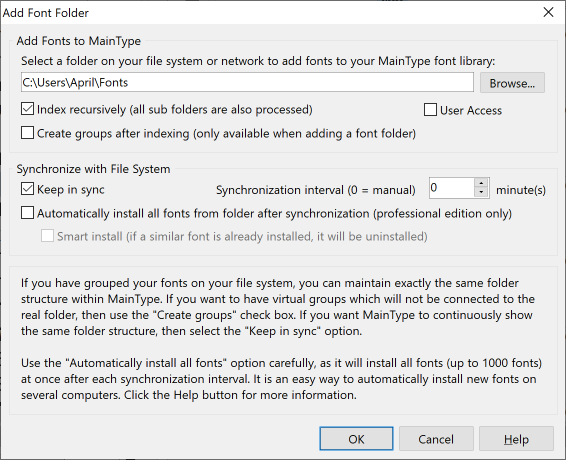Decrease synchronization interval with down arrow

coord(481,192)
